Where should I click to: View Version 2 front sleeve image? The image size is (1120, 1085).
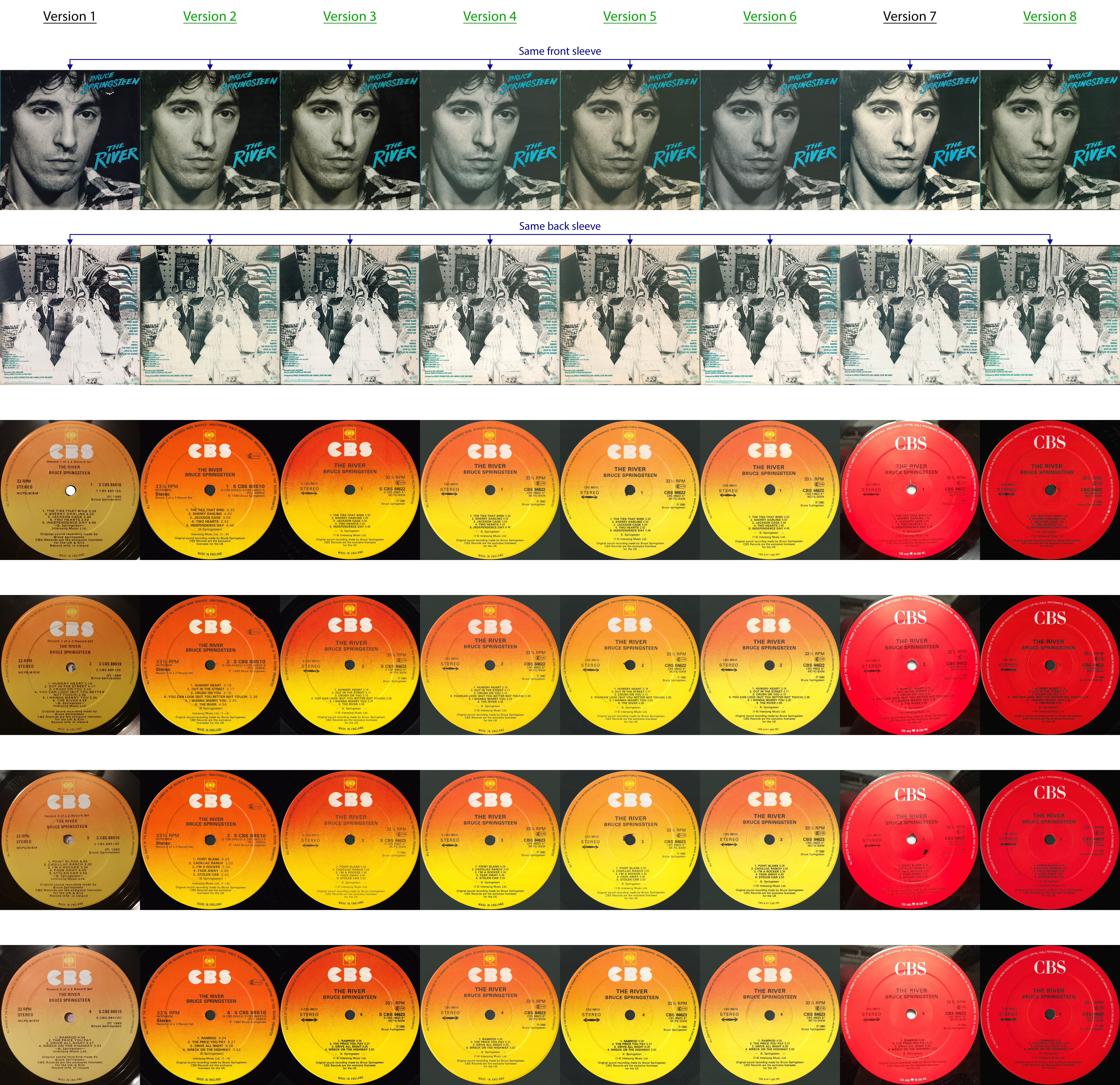point(210,140)
